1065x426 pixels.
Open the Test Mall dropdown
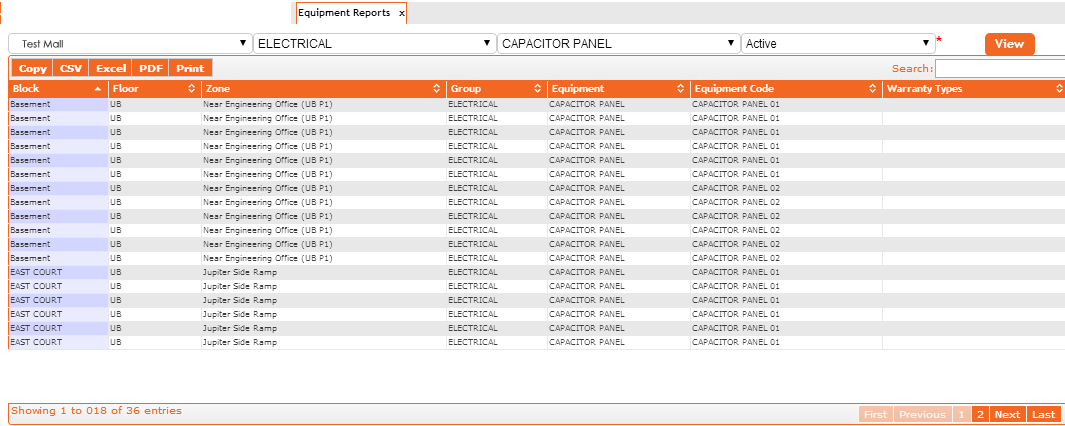click(x=130, y=44)
